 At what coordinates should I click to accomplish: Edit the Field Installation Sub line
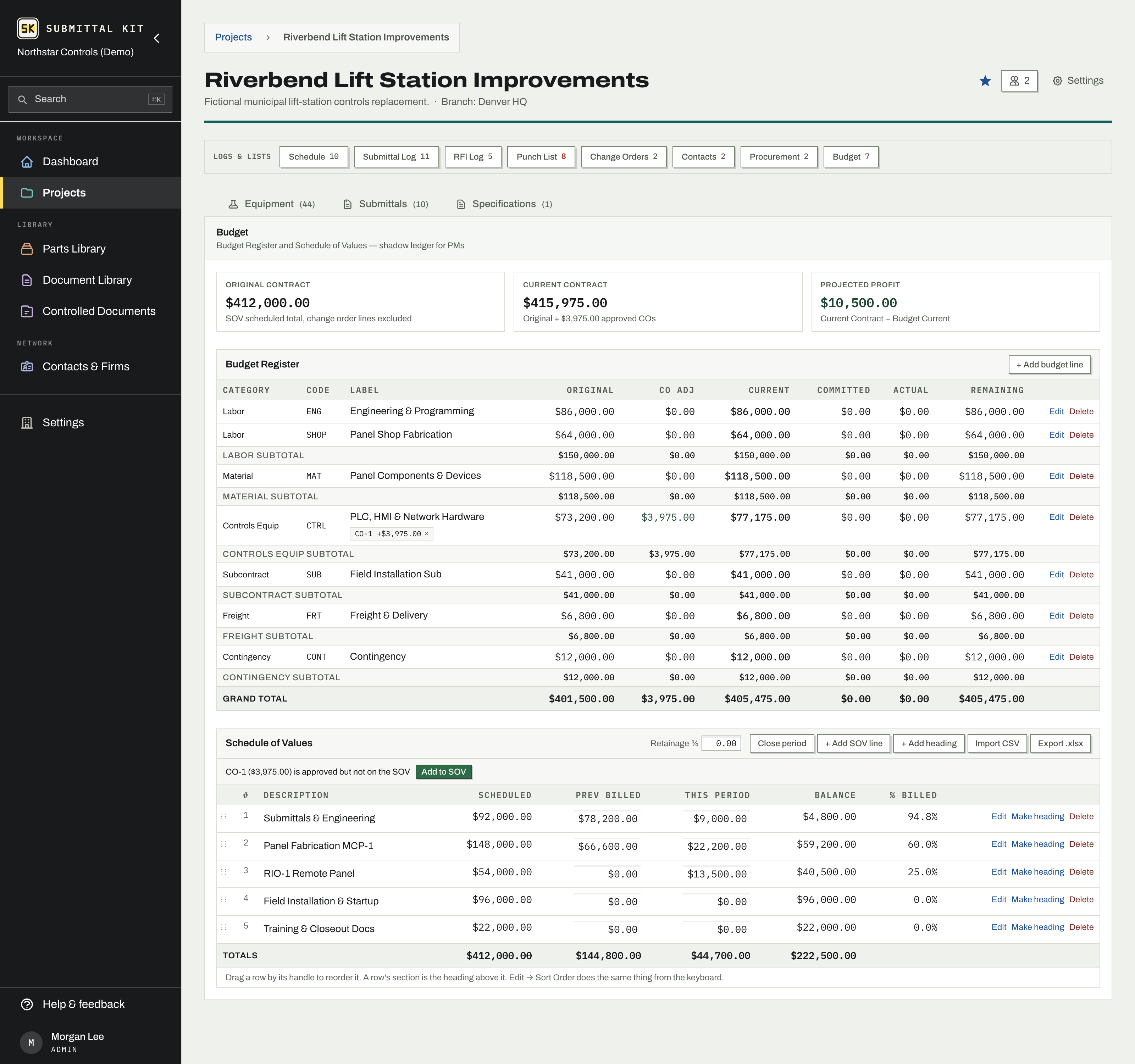pos(1056,575)
